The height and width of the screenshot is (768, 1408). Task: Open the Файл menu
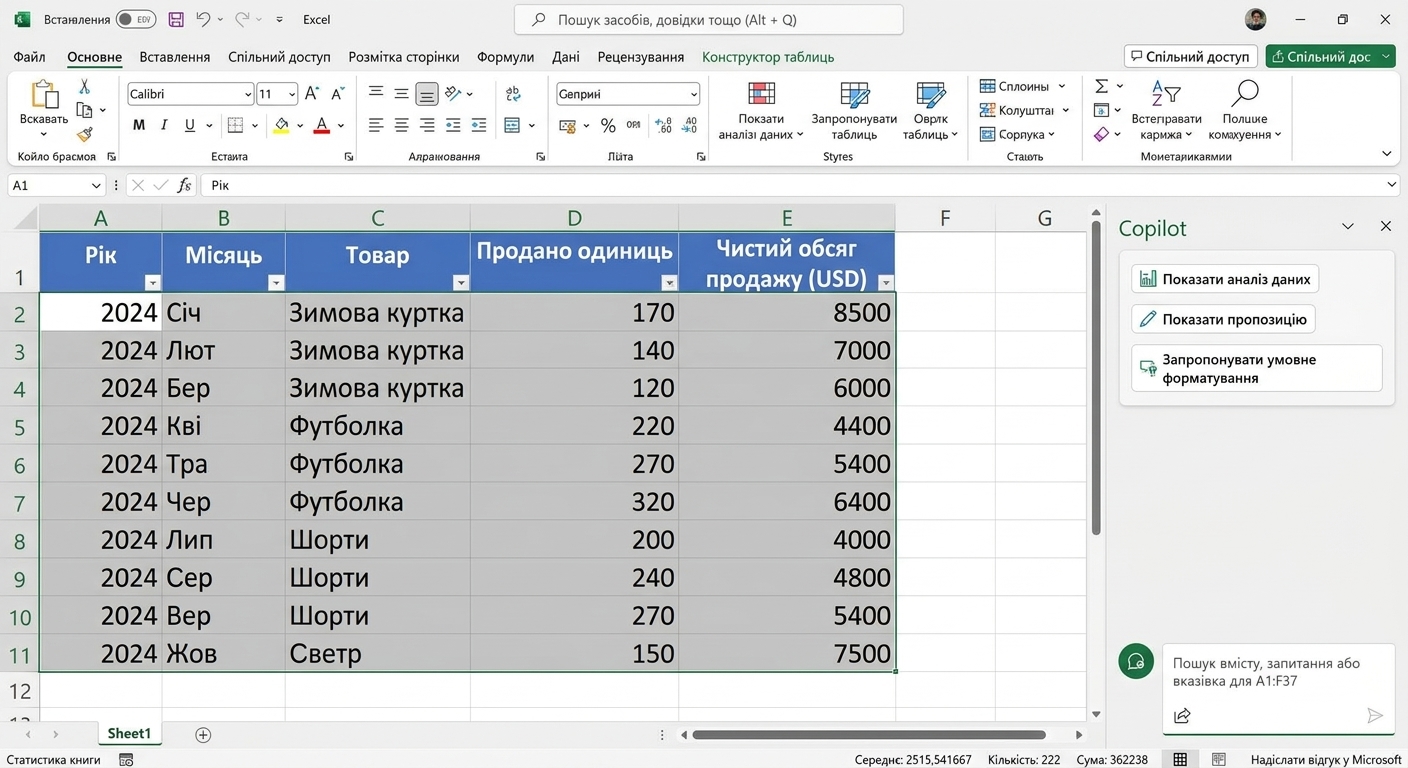click(29, 57)
